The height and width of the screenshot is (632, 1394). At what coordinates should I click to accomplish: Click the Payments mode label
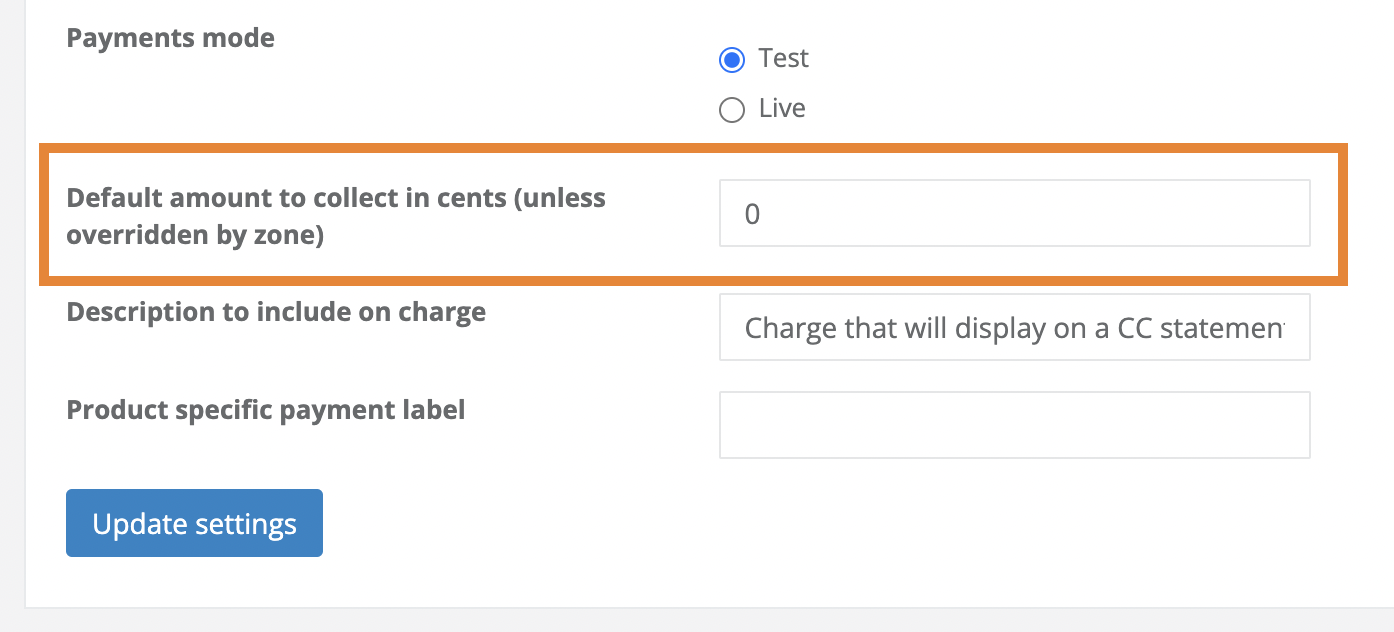tap(170, 37)
